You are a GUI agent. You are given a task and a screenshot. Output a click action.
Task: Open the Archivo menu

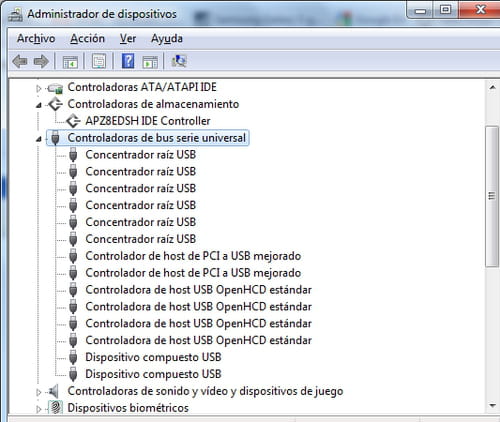tap(36, 38)
